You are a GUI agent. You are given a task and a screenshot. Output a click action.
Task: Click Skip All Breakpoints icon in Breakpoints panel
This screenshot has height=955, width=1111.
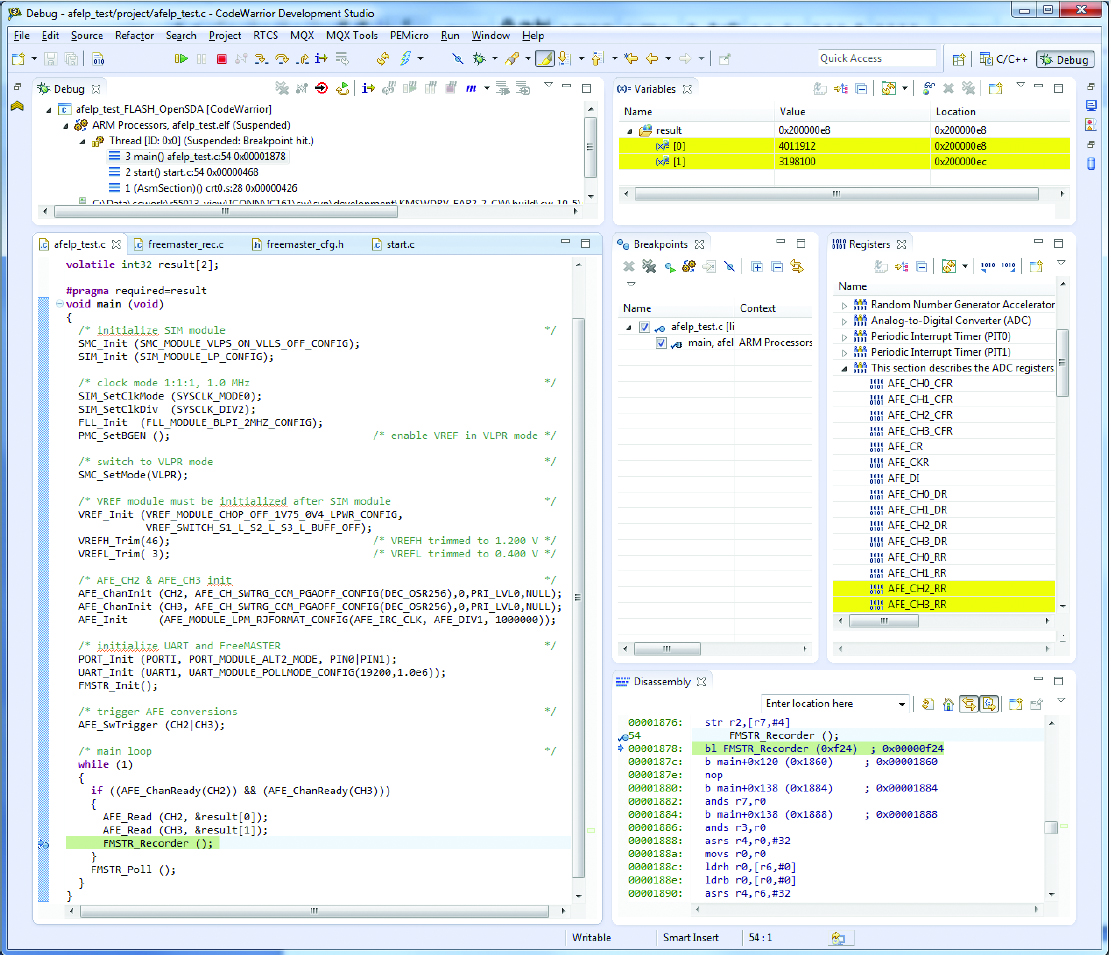[730, 266]
